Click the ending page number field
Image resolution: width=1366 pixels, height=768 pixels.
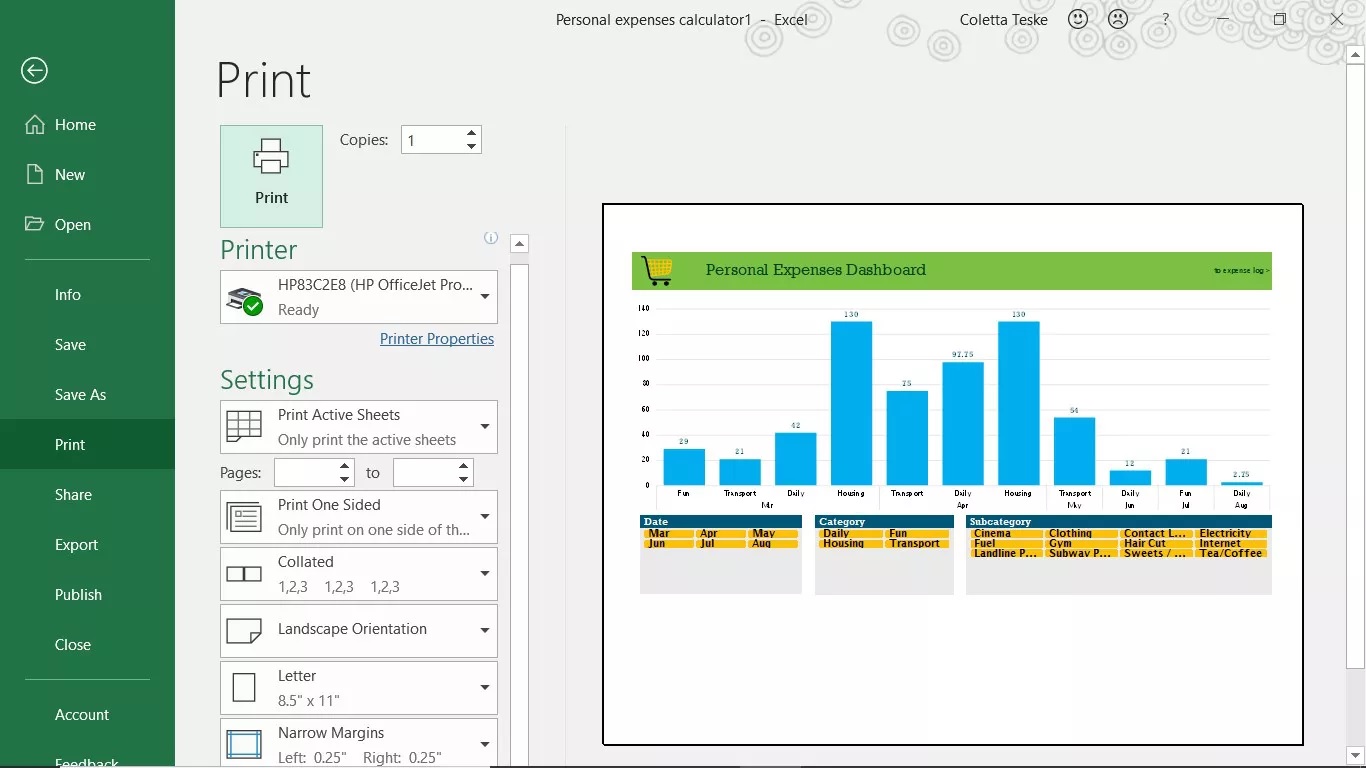424,473
